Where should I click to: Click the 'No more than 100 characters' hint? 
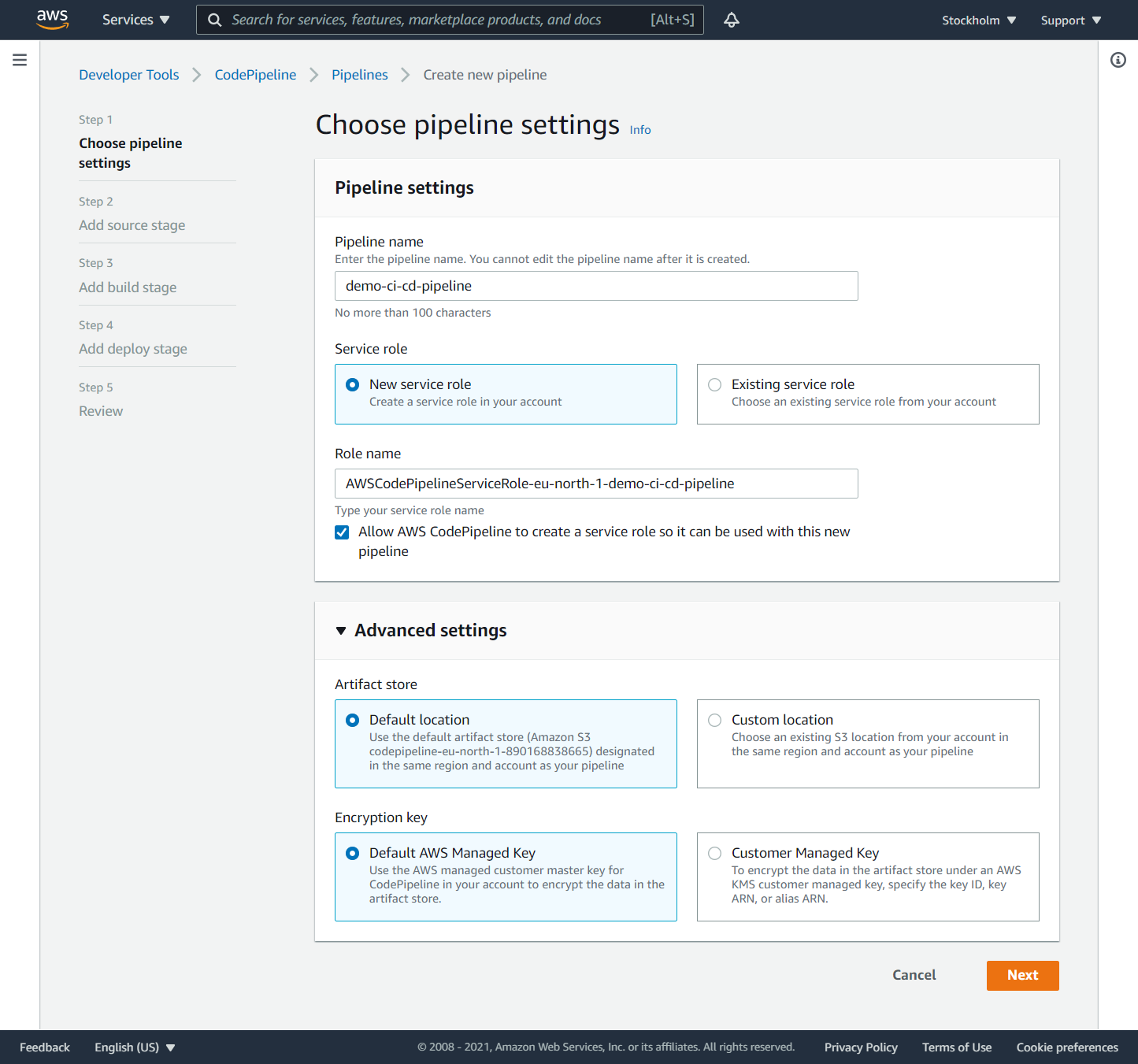413,313
